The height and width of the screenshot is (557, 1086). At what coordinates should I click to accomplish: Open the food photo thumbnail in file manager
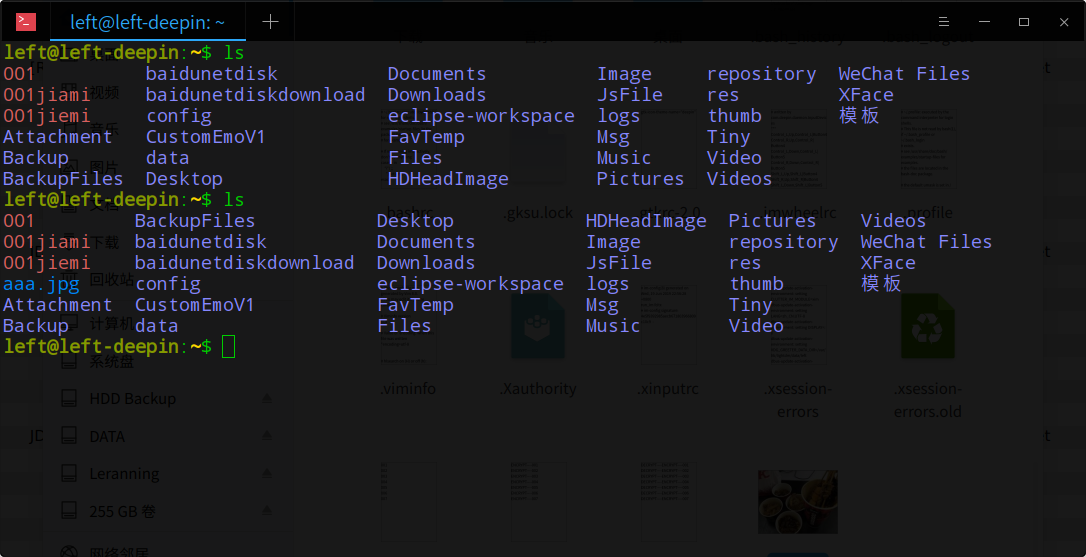pos(798,502)
